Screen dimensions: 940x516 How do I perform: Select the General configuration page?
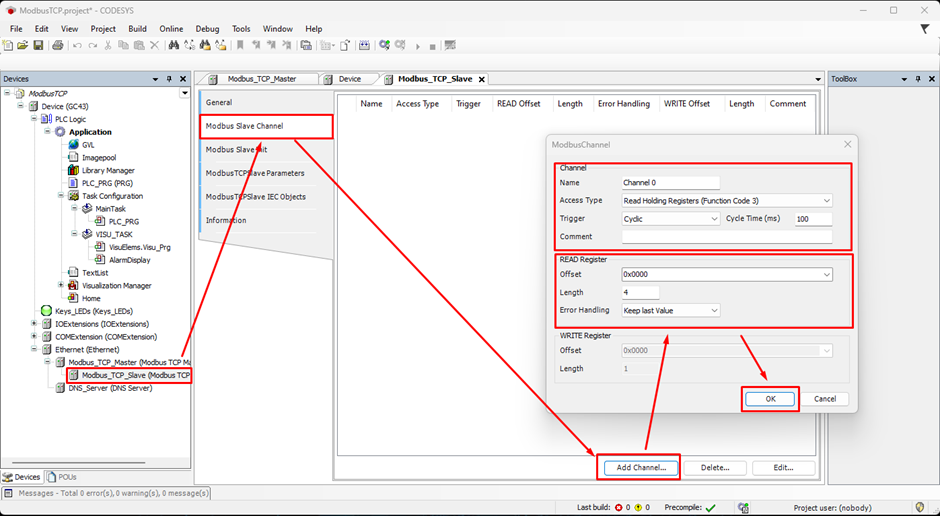(x=266, y=102)
